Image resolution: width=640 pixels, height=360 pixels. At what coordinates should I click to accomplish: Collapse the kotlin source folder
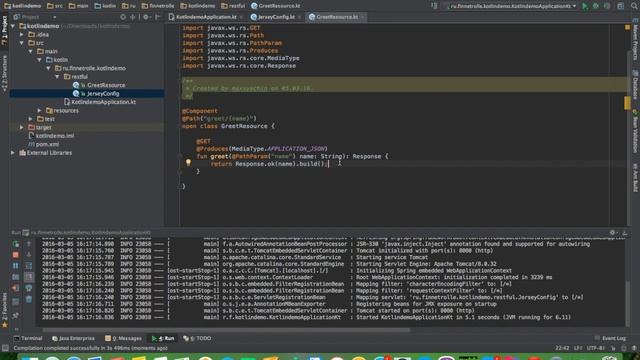tap(40, 60)
